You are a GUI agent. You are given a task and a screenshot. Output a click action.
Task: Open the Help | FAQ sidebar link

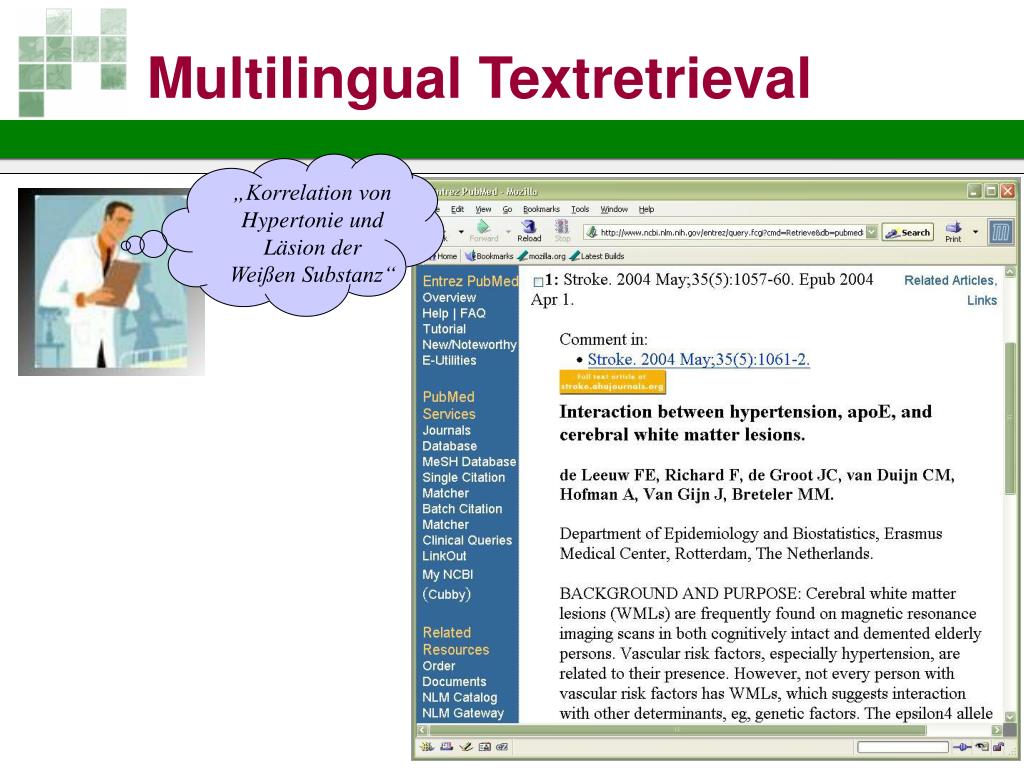click(454, 313)
